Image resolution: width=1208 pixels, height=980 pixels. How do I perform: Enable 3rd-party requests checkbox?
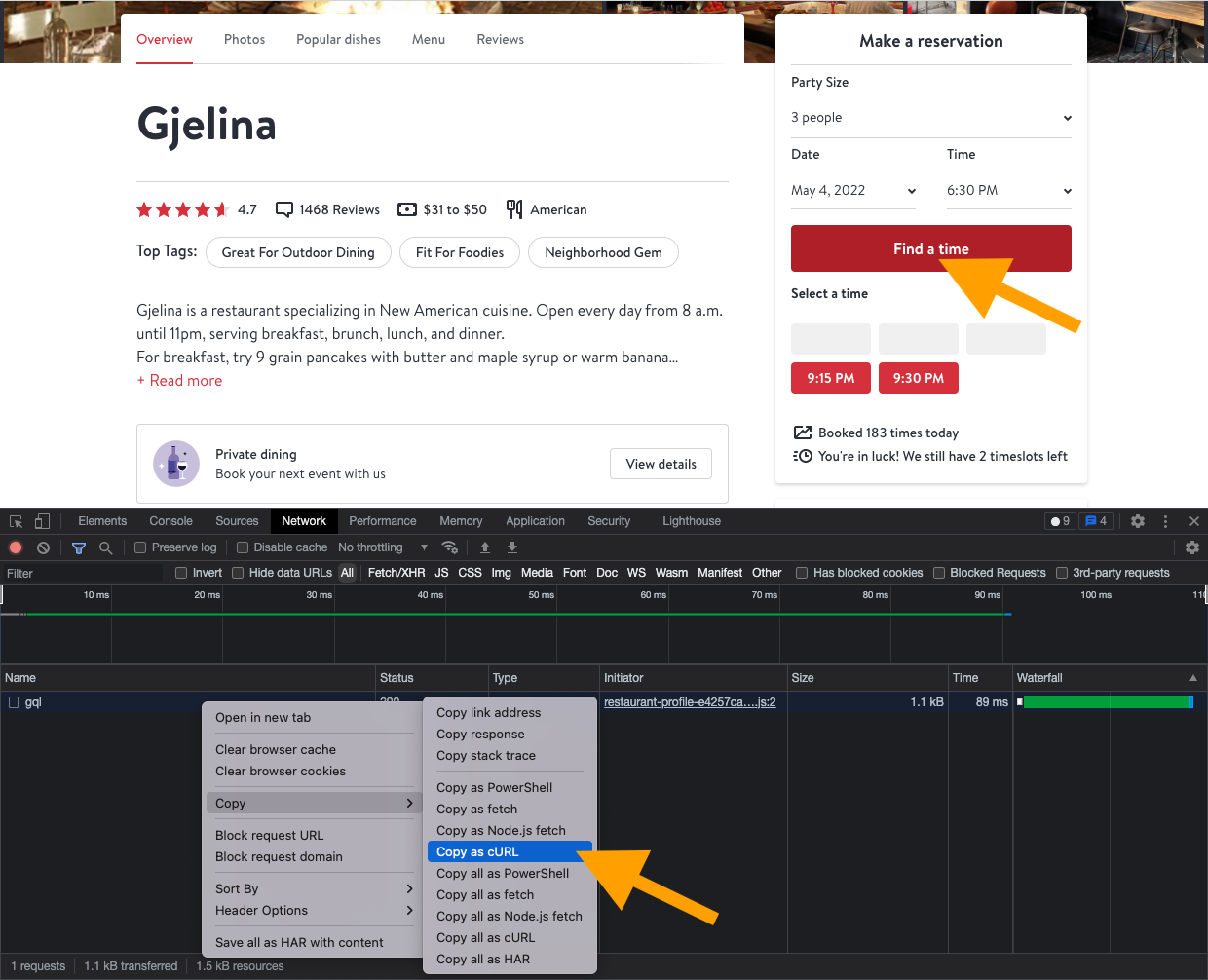[1062, 573]
